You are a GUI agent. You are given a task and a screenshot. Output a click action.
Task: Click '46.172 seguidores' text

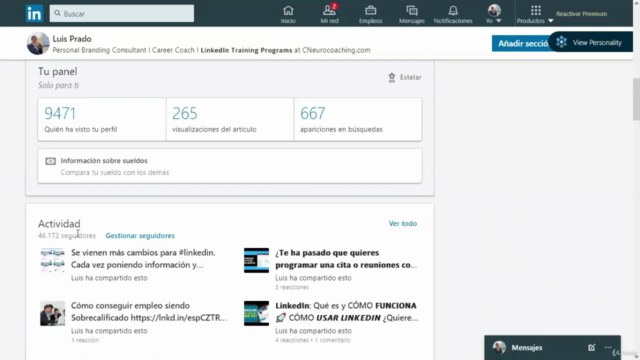coord(67,236)
